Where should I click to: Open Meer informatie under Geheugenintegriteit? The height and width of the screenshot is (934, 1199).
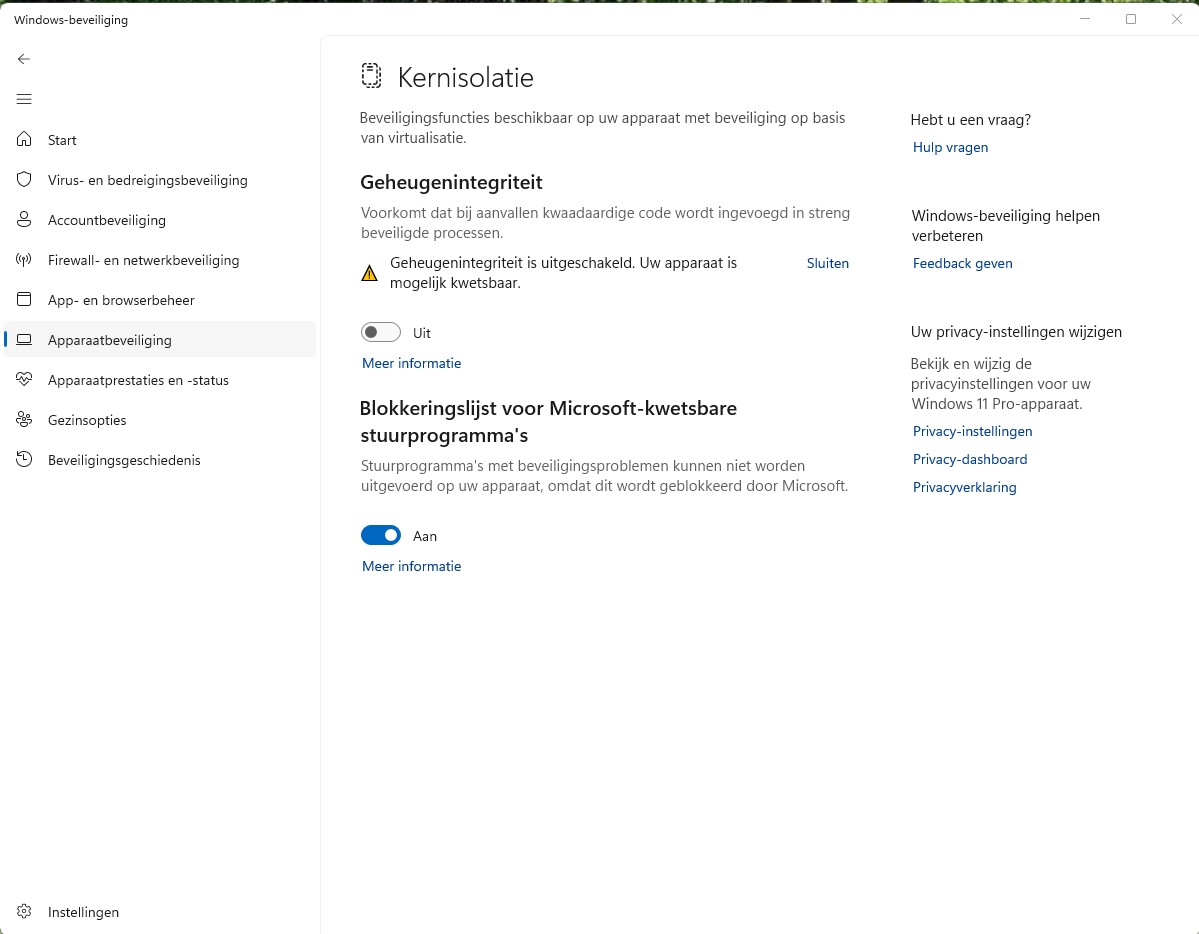(411, 363)
